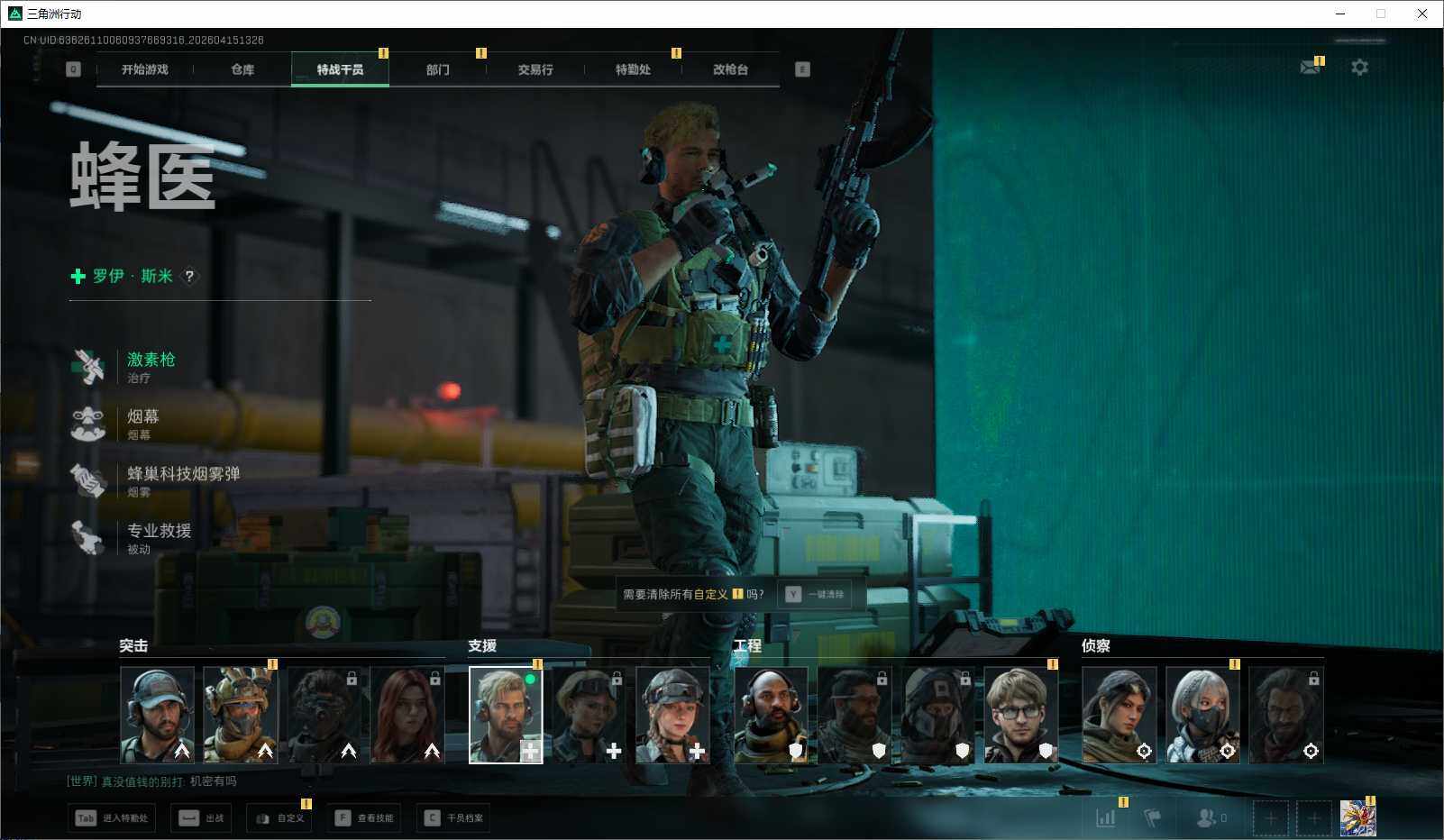The image size is (1444, 840).
Task: Select the 激素枪 healing skill icon
Action: pos(88,367)
